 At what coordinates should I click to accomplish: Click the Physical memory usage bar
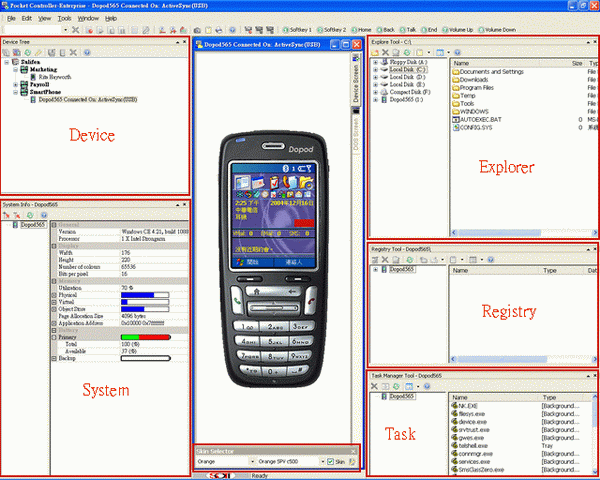145,295
